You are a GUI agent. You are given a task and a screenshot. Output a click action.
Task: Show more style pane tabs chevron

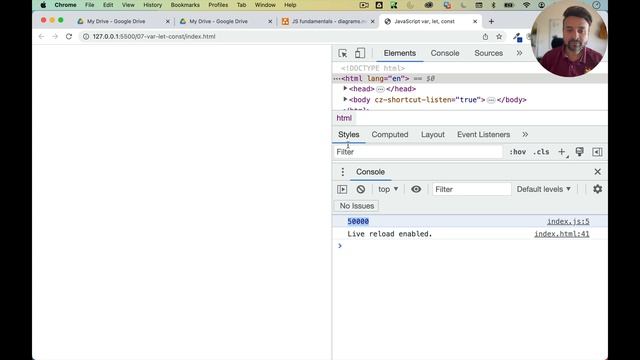pyautogui.click(x=525, y=134)
